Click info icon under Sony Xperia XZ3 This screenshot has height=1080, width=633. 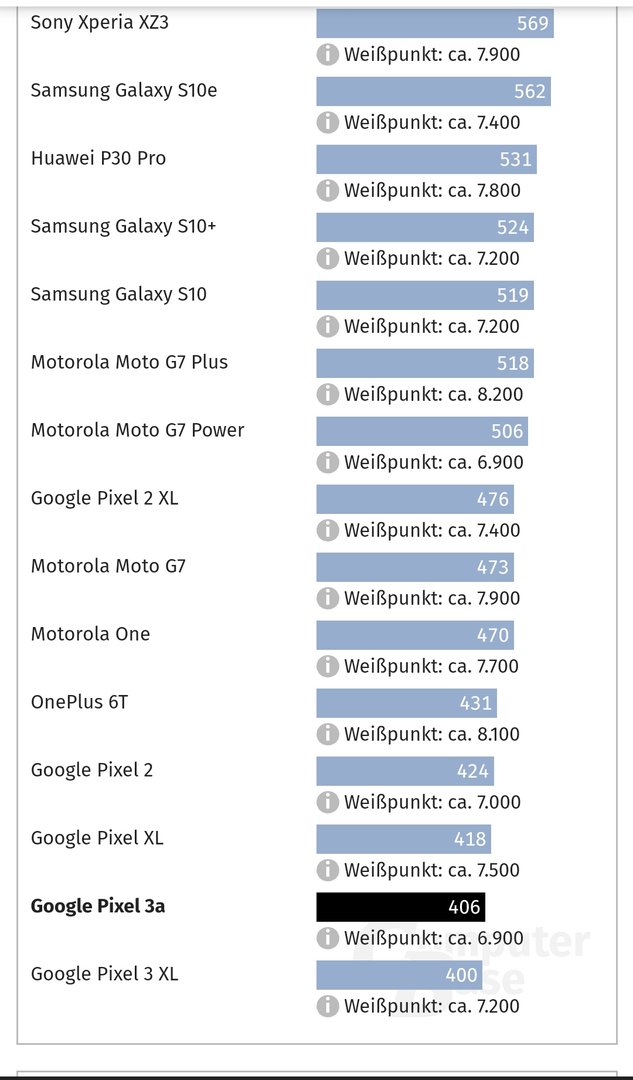tap(328, 54)
